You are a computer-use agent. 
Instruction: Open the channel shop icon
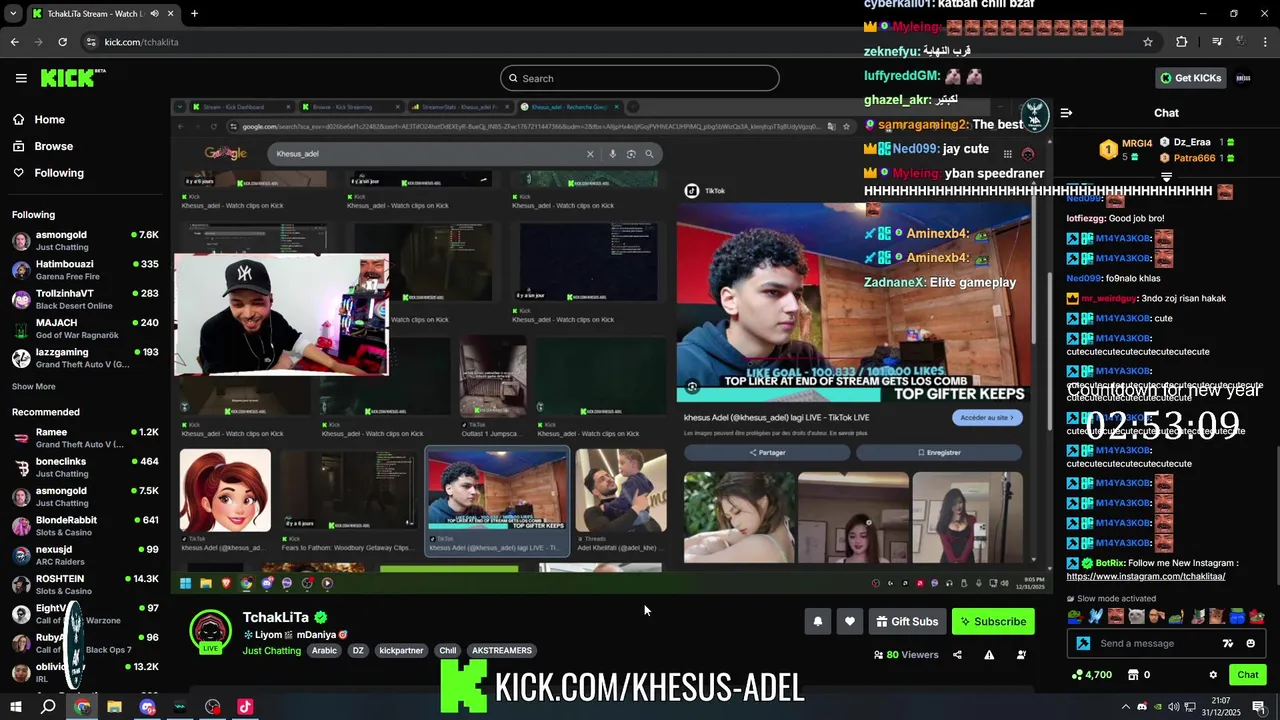click(x=1134, y=675)
